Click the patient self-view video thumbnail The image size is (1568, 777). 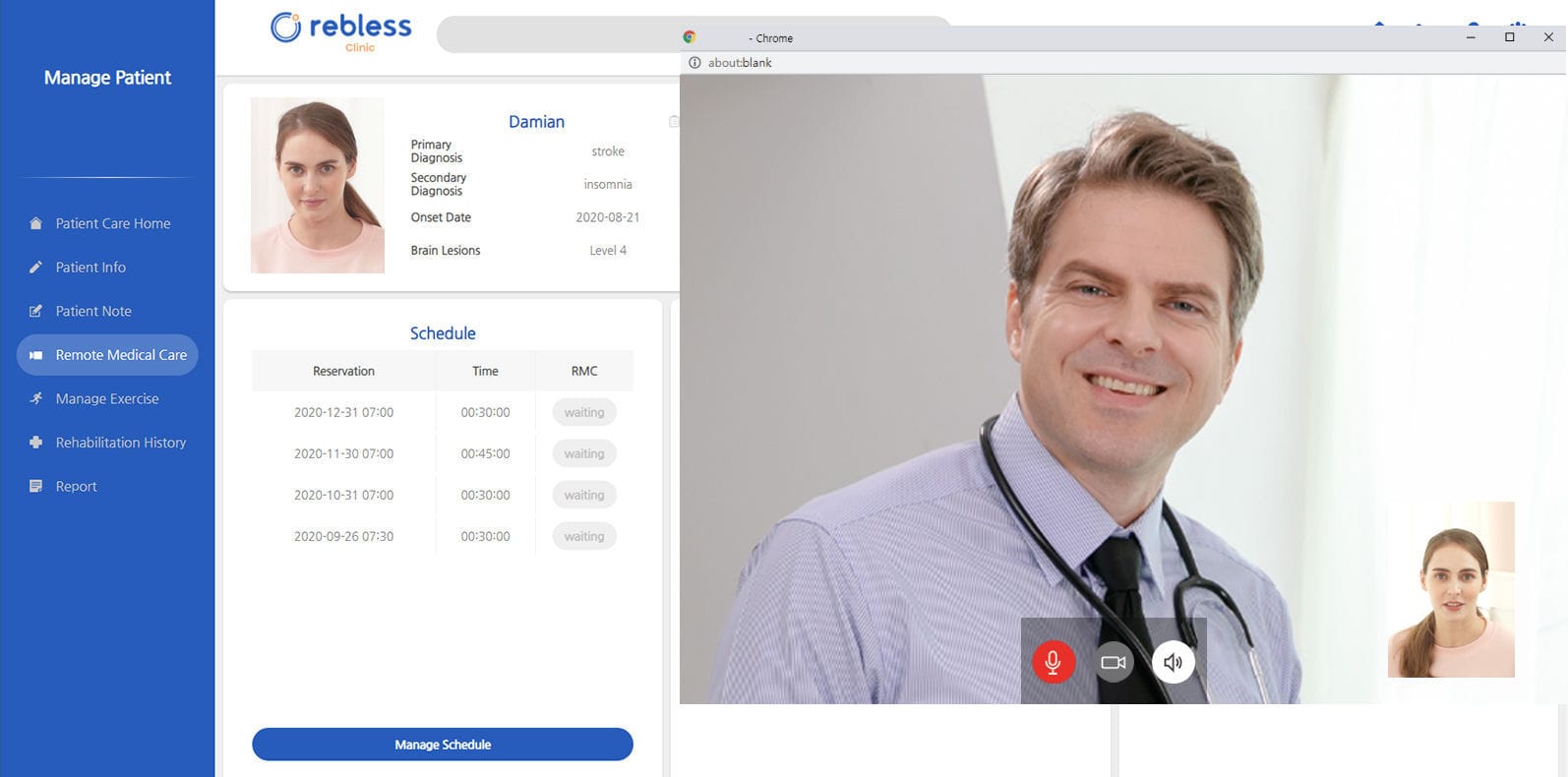point(1451,589)
